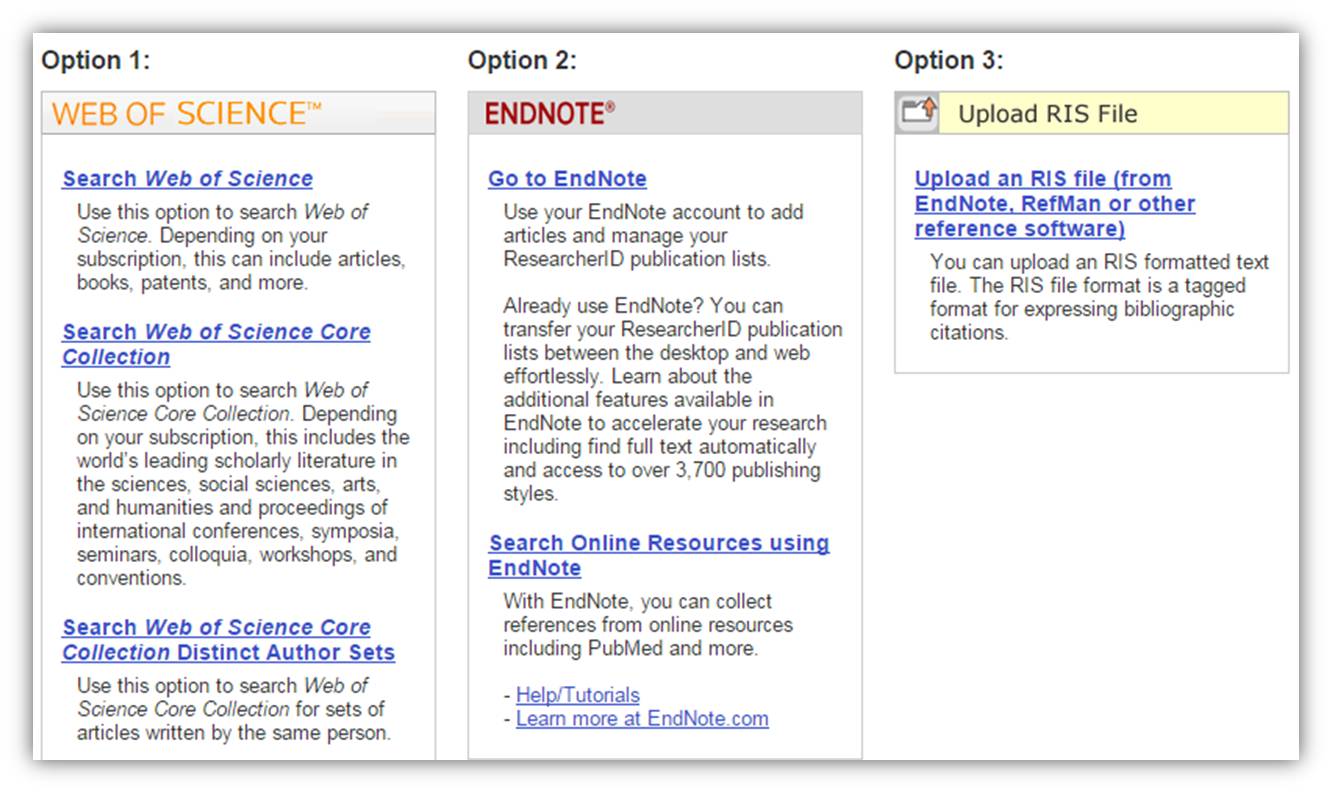The width and height of the screenshot is (1332, 793).
Task: Open Search Online Resources using EndNote link
Action: pos(659,555)
